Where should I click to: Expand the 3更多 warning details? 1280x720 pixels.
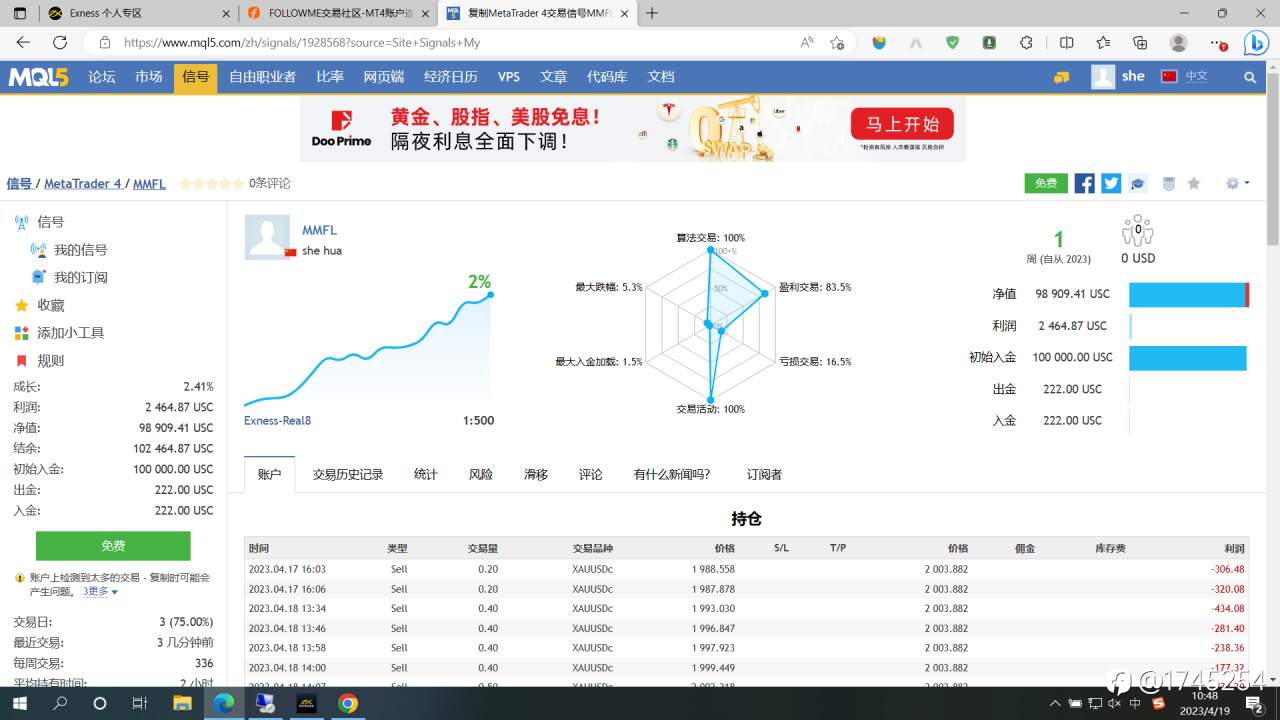[x=100, y=591]
